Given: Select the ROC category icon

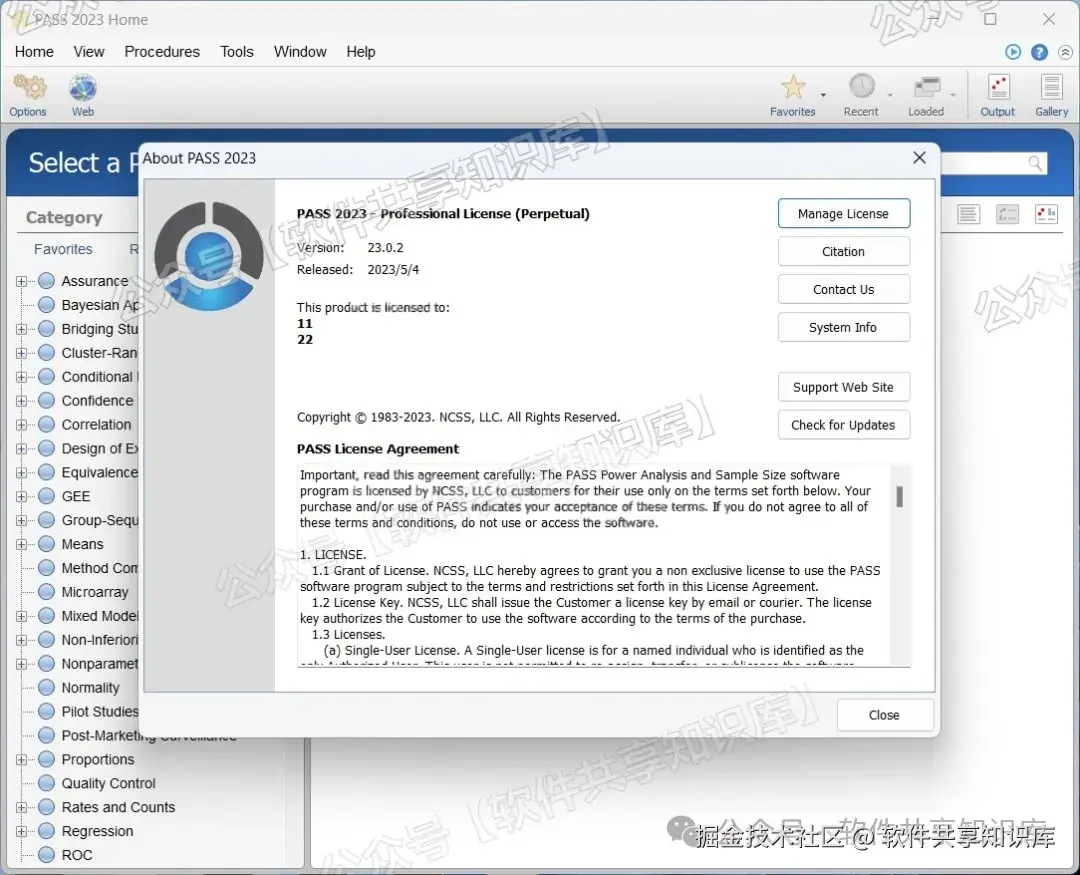Looking at the screenshot, I should point(47,855).
